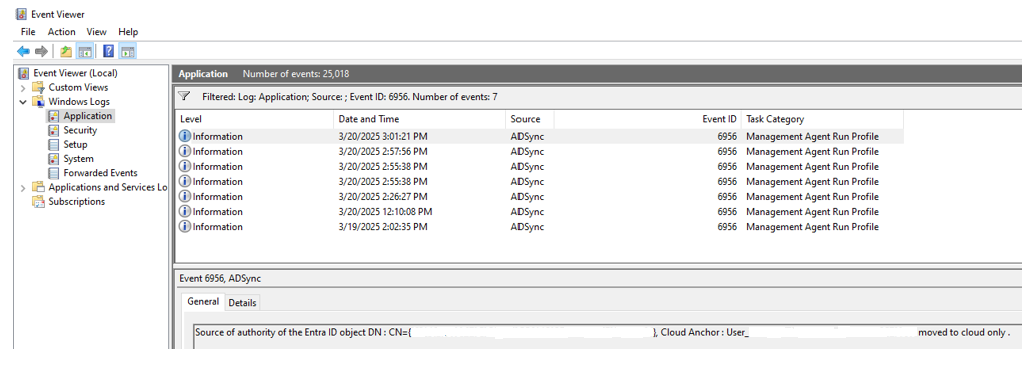Click info icon of 12:10:08 PM event
The height and width of the screenshot is (366, 1034).
(x=185, y=212)
